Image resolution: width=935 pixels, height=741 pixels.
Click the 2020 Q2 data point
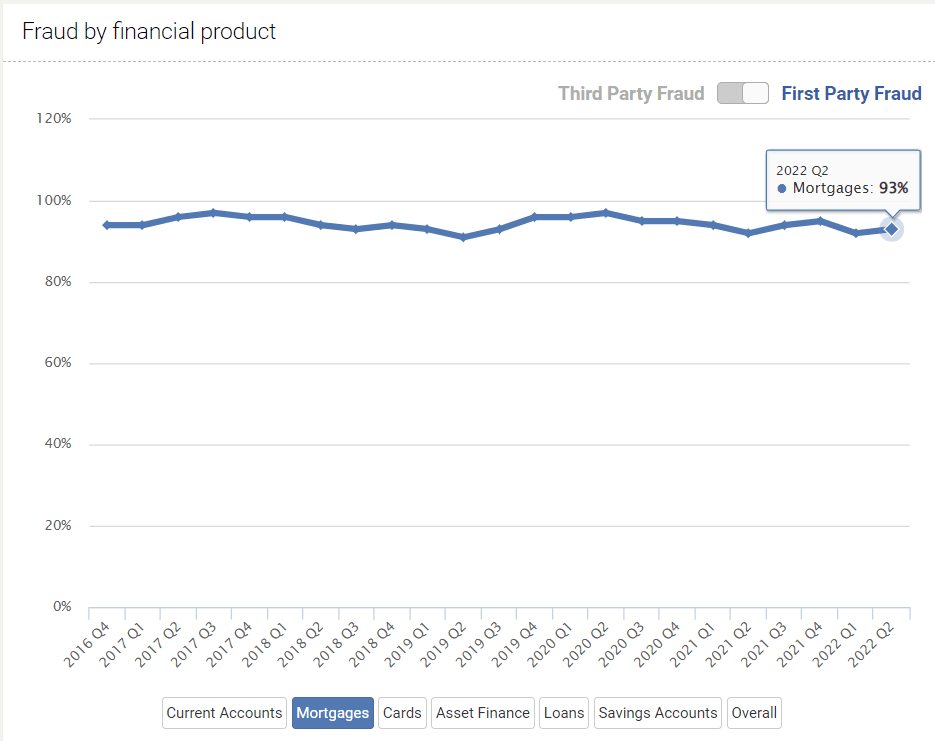[606, 213]
